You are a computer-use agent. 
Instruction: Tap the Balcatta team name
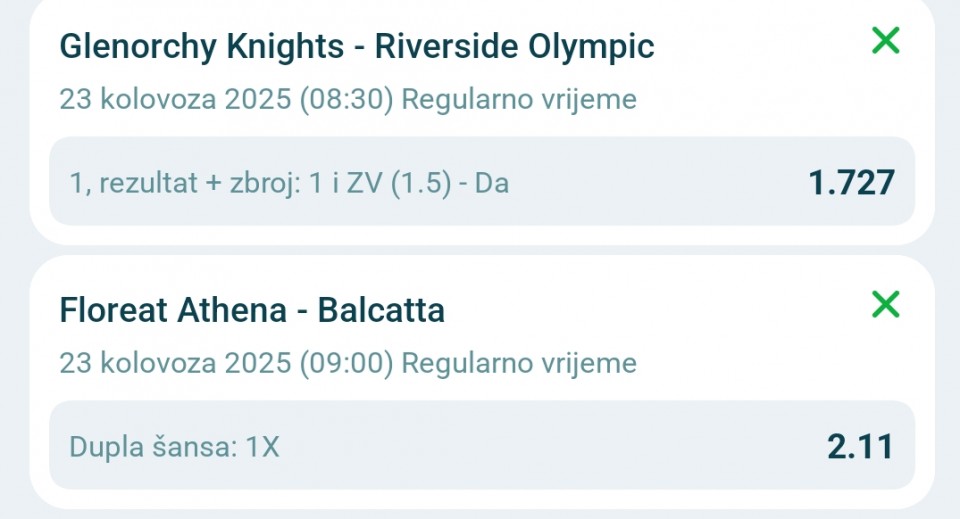(x=381, y=310)
